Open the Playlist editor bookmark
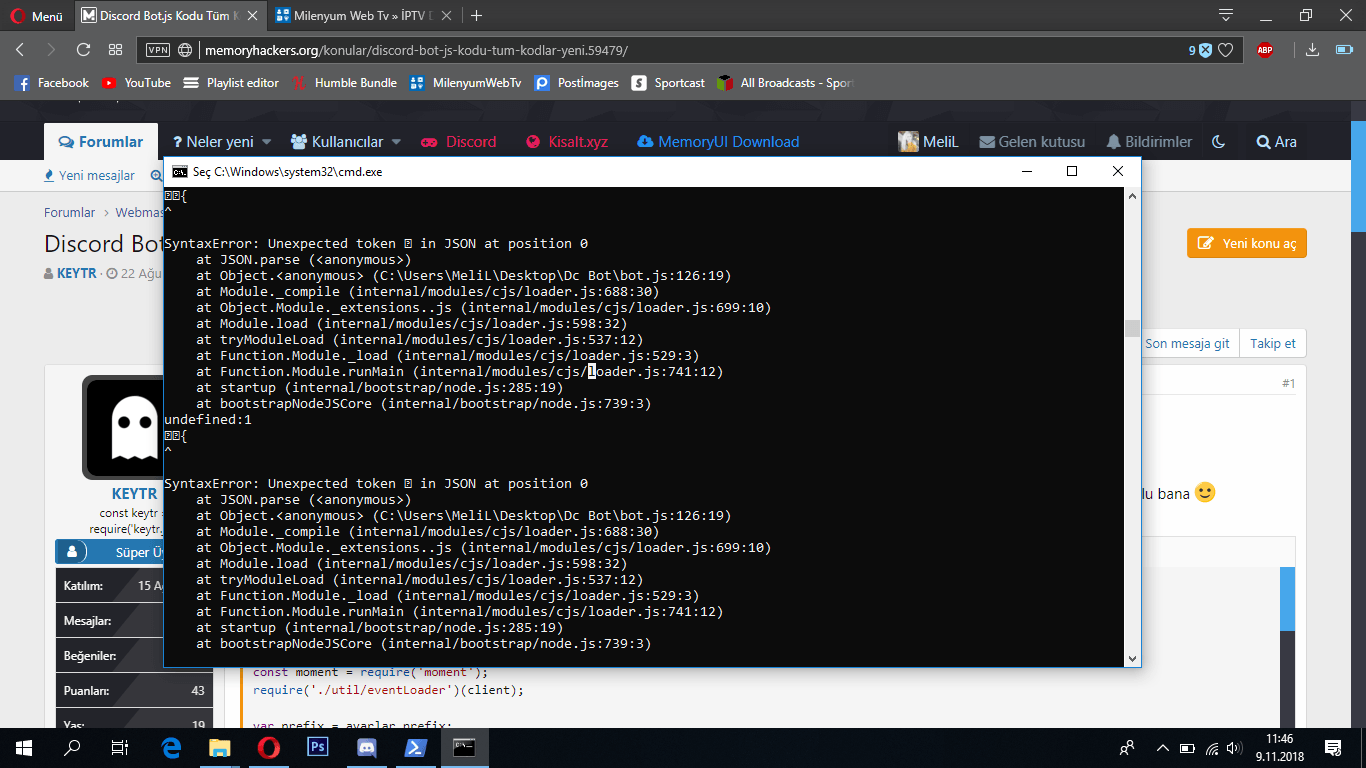 pyautogui.click(x=231, y=83)
